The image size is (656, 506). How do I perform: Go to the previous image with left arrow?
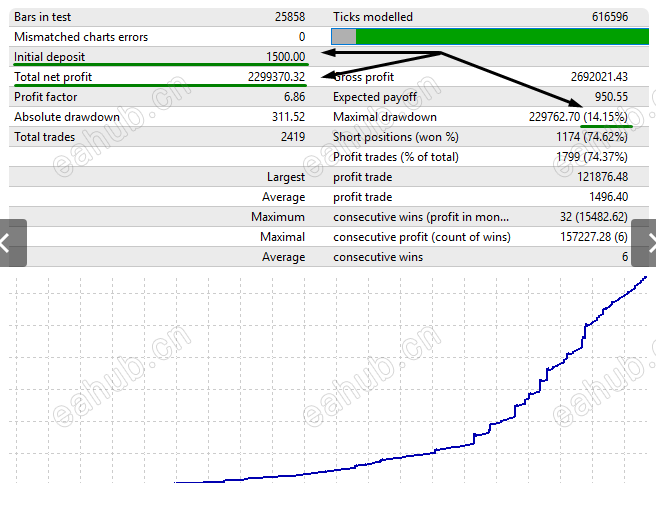coord(13,243)
